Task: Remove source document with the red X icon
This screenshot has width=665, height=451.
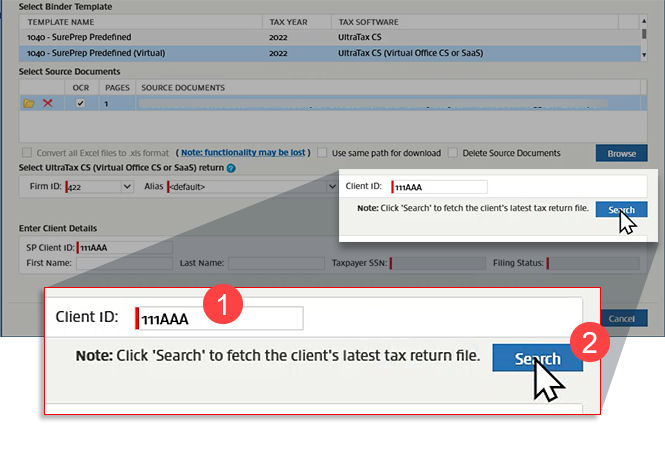Action: (48, 103)
